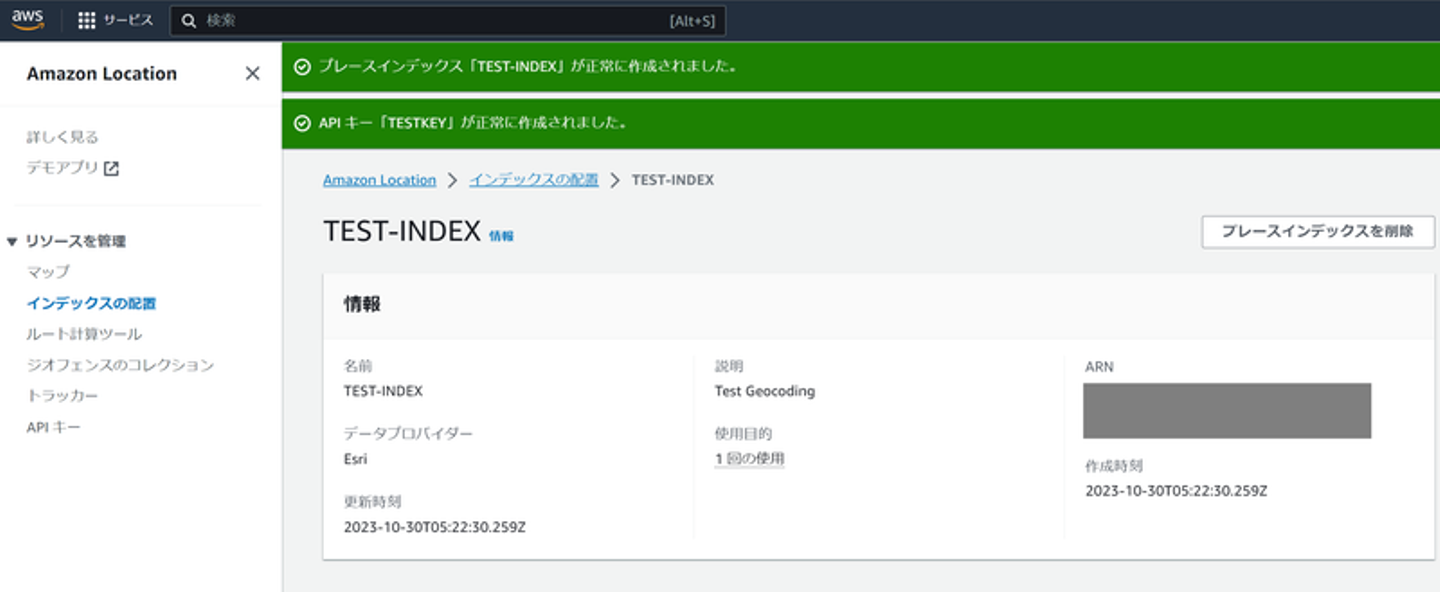Click success check icon of TESTKEY banner
This screenshot has height=592, width=1440.
pyautogui.click(x=302, y=123)
